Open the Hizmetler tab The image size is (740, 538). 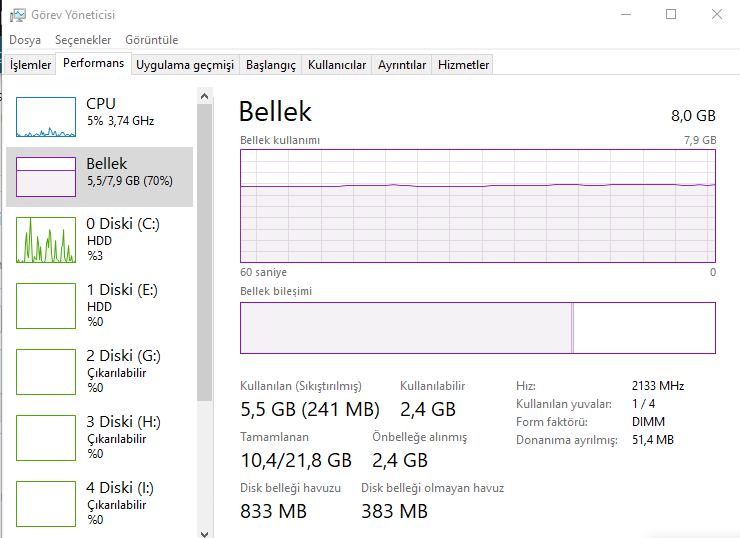point(464,65)
